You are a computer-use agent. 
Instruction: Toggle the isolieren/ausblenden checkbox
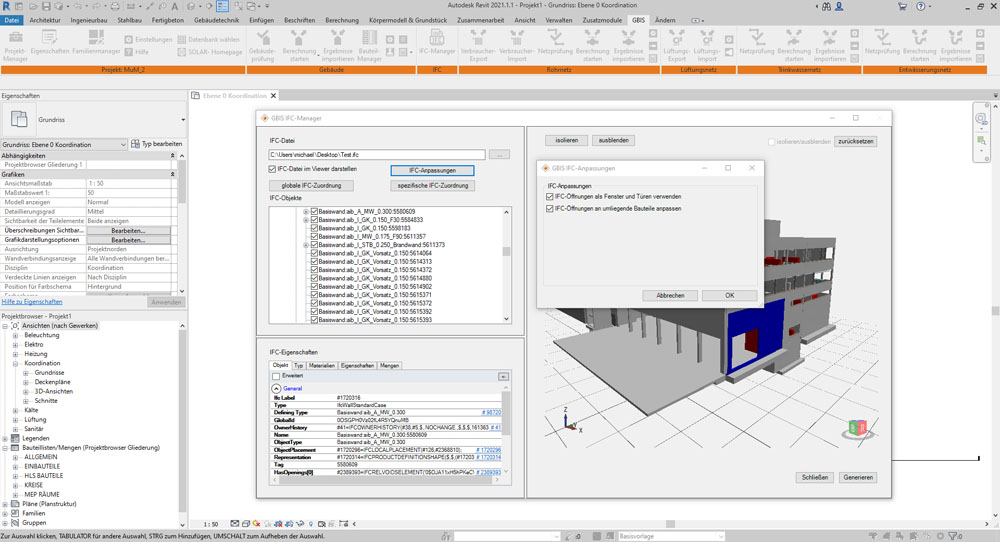[772, 142]
